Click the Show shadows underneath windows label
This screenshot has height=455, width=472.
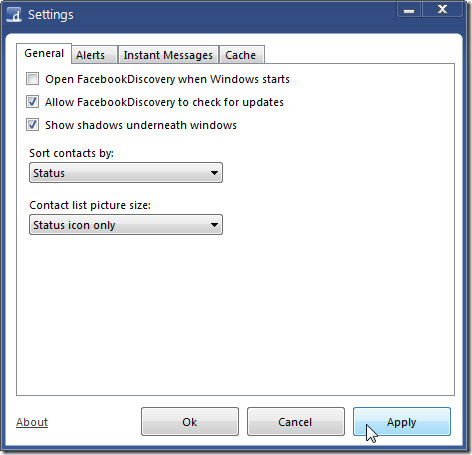(141, 125)
